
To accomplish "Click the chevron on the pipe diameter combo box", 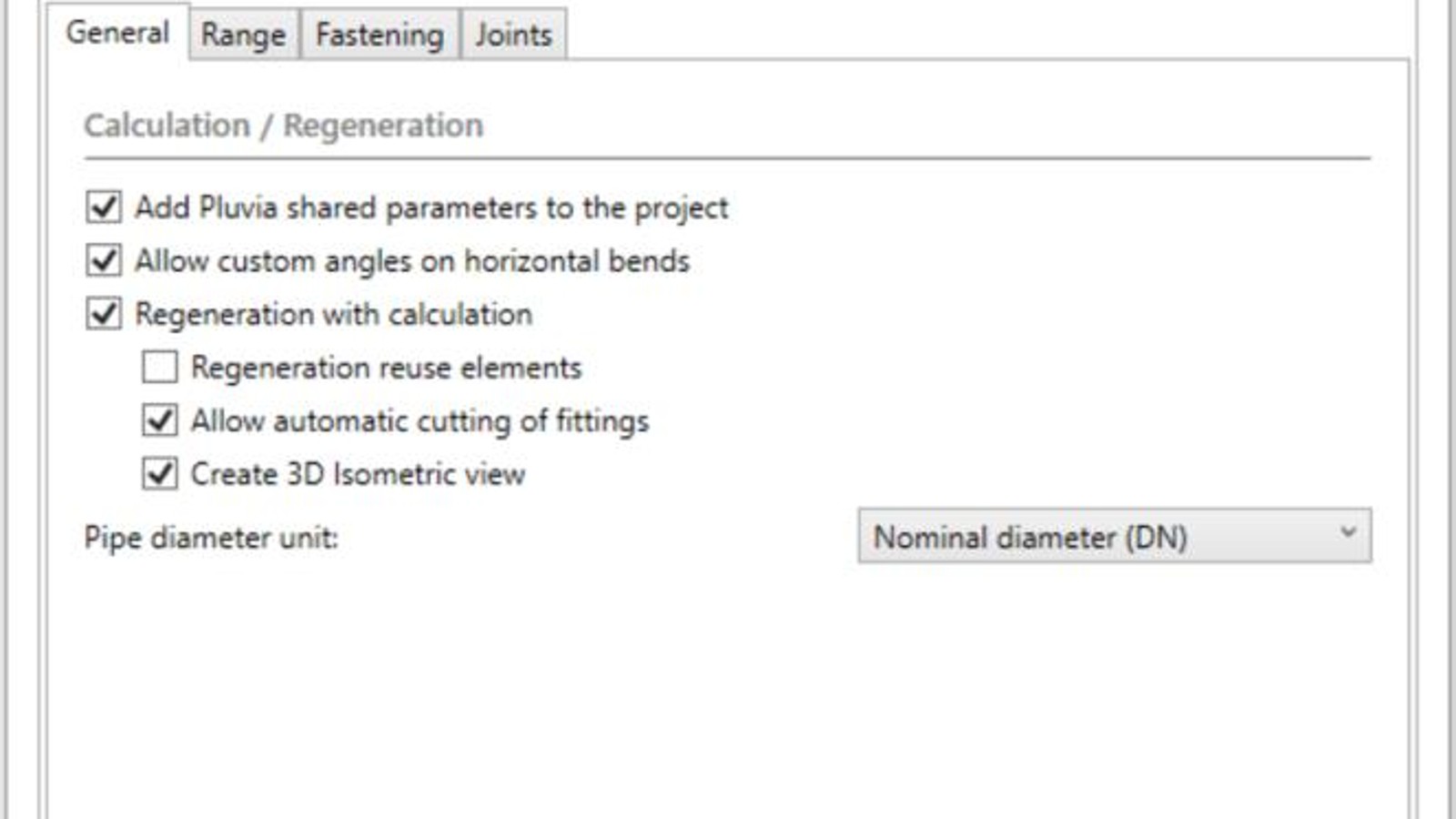I will [x=1347, y=537].
